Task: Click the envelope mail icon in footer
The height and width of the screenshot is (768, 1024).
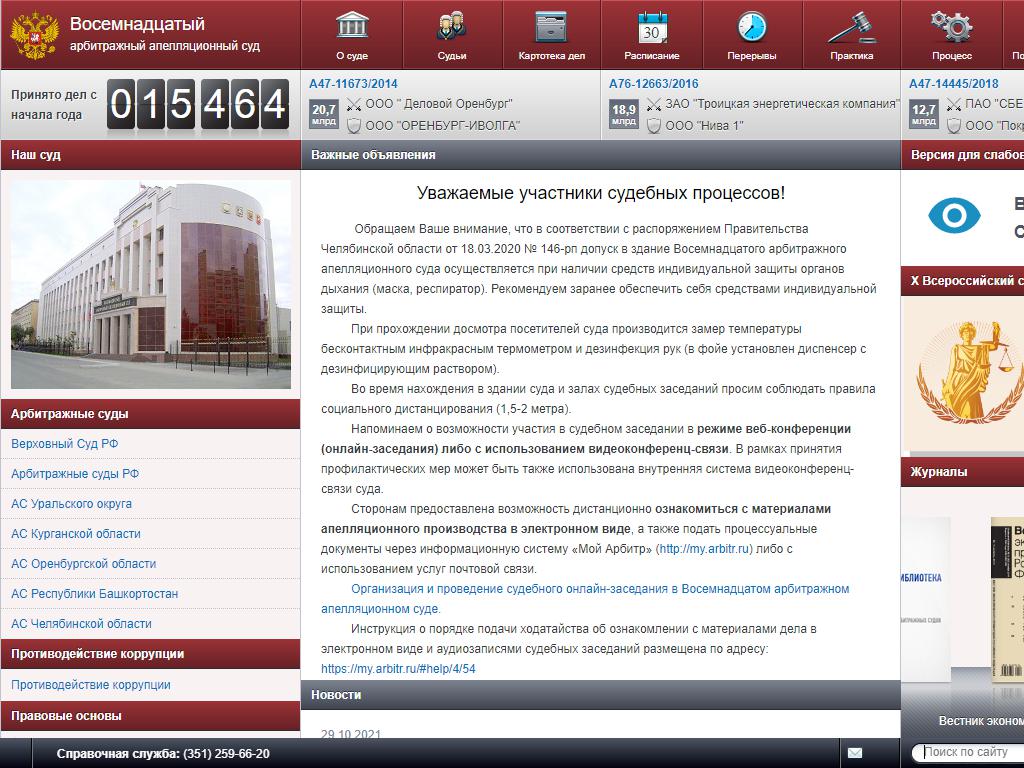Action: click(855, 753)
